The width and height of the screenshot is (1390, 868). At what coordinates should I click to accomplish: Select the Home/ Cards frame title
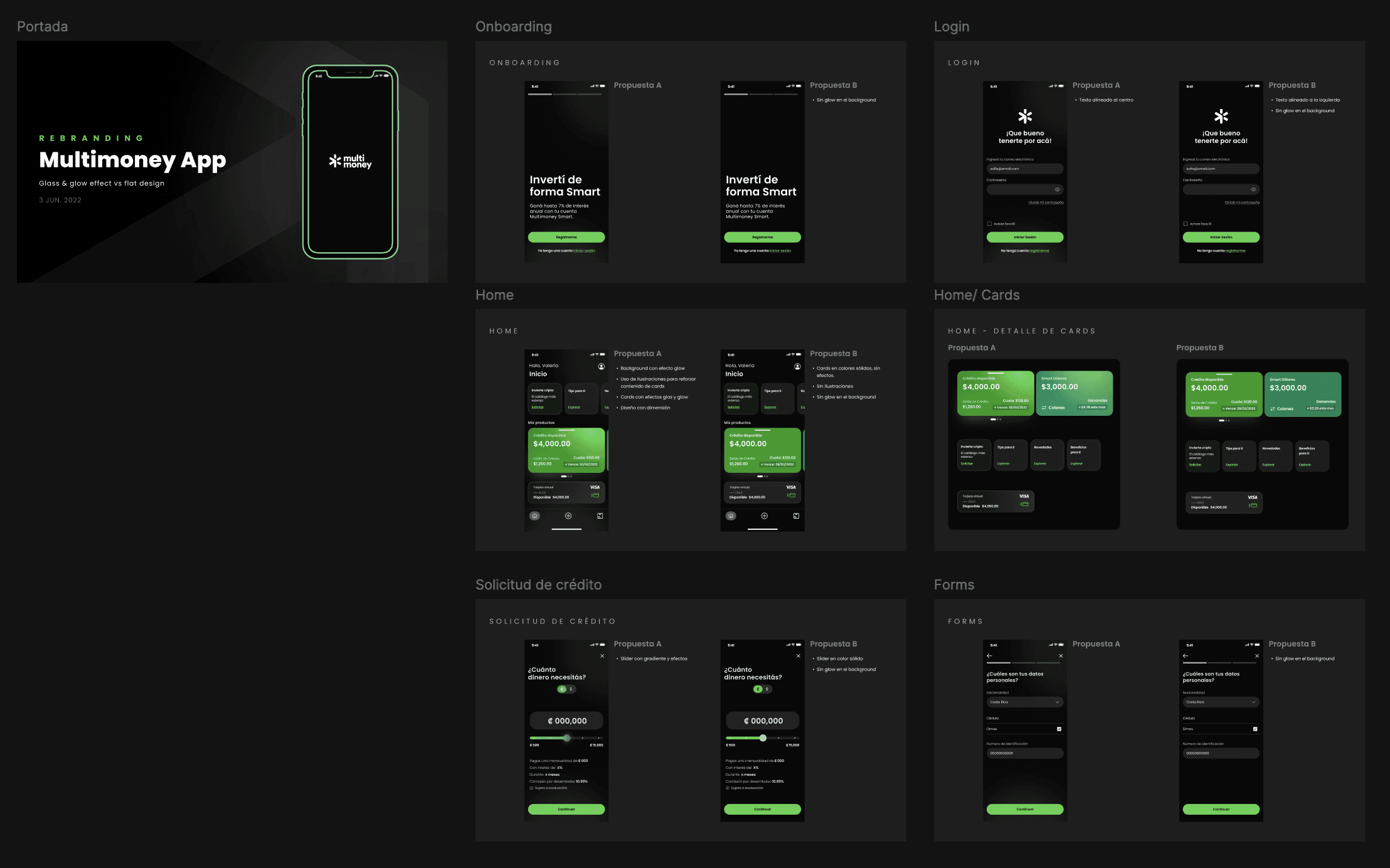(x=976, y=295)
